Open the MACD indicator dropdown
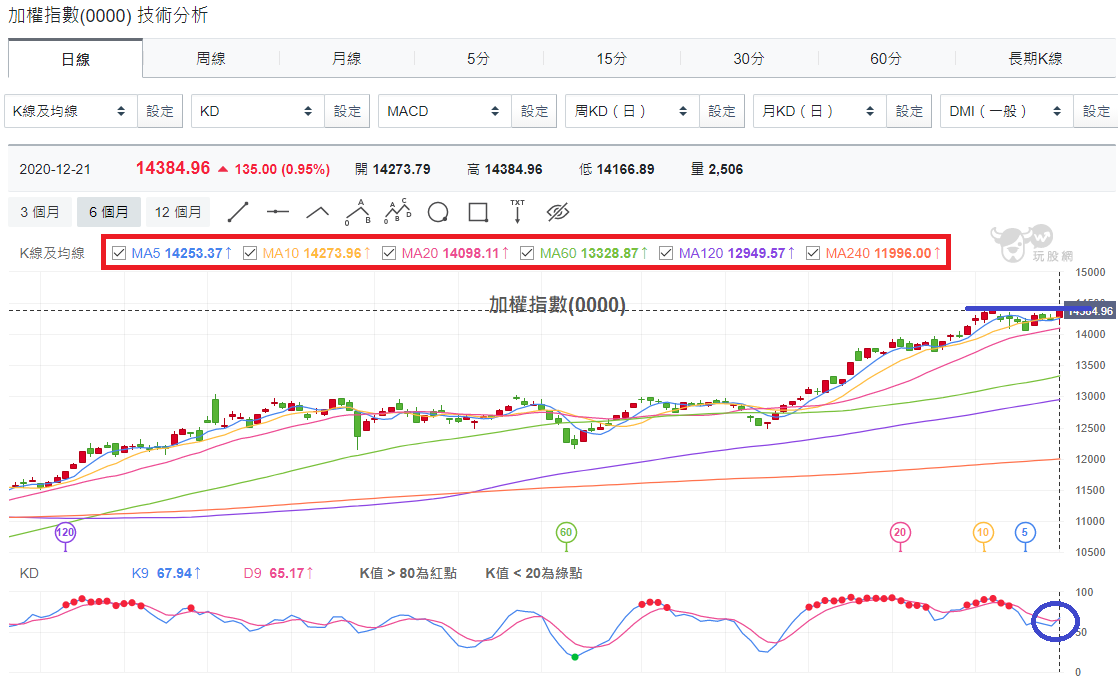 (444, 111)
